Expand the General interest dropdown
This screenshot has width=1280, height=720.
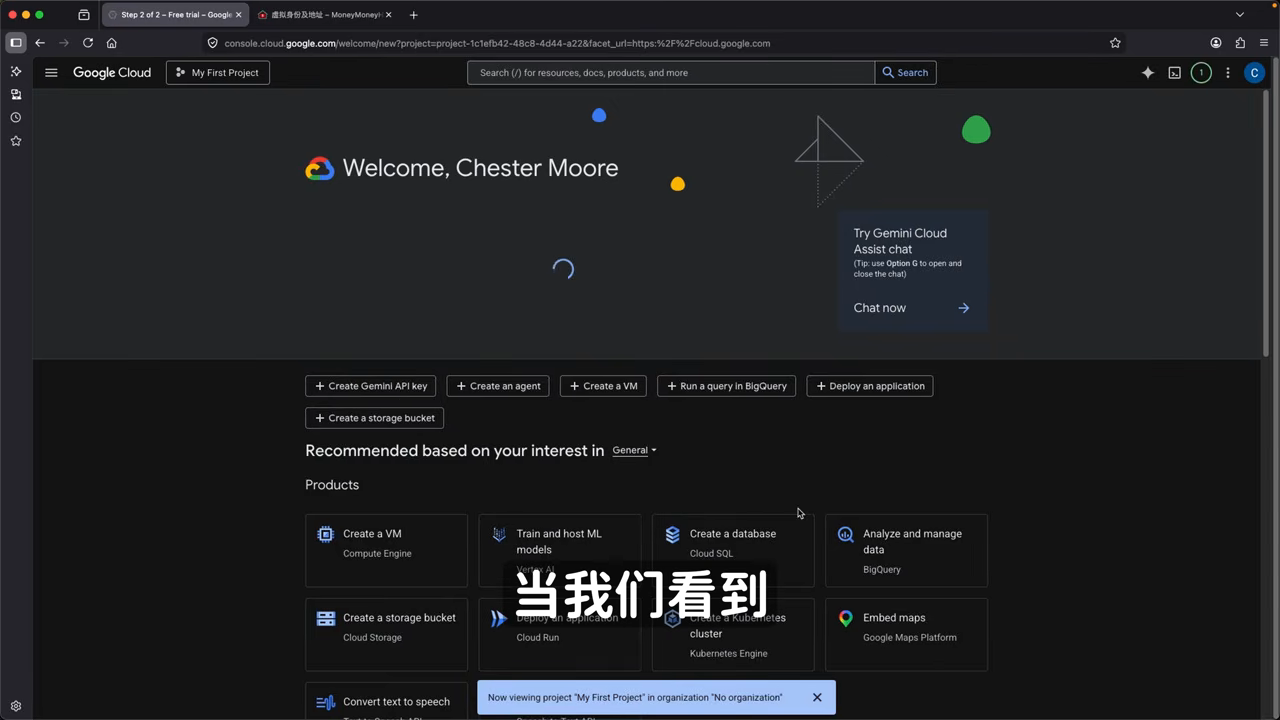click(634, 451)
